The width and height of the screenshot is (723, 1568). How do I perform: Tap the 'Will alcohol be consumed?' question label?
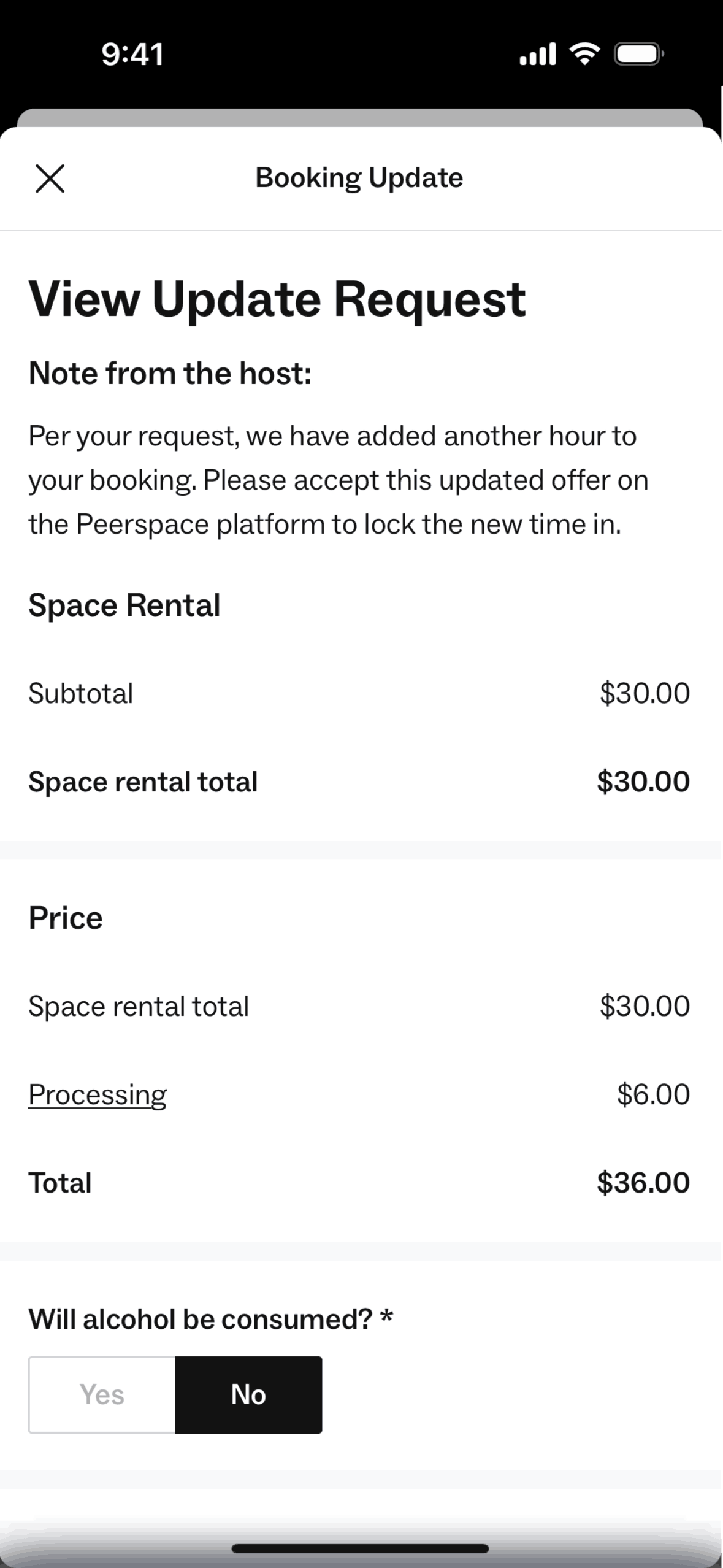pos(210,1319)
